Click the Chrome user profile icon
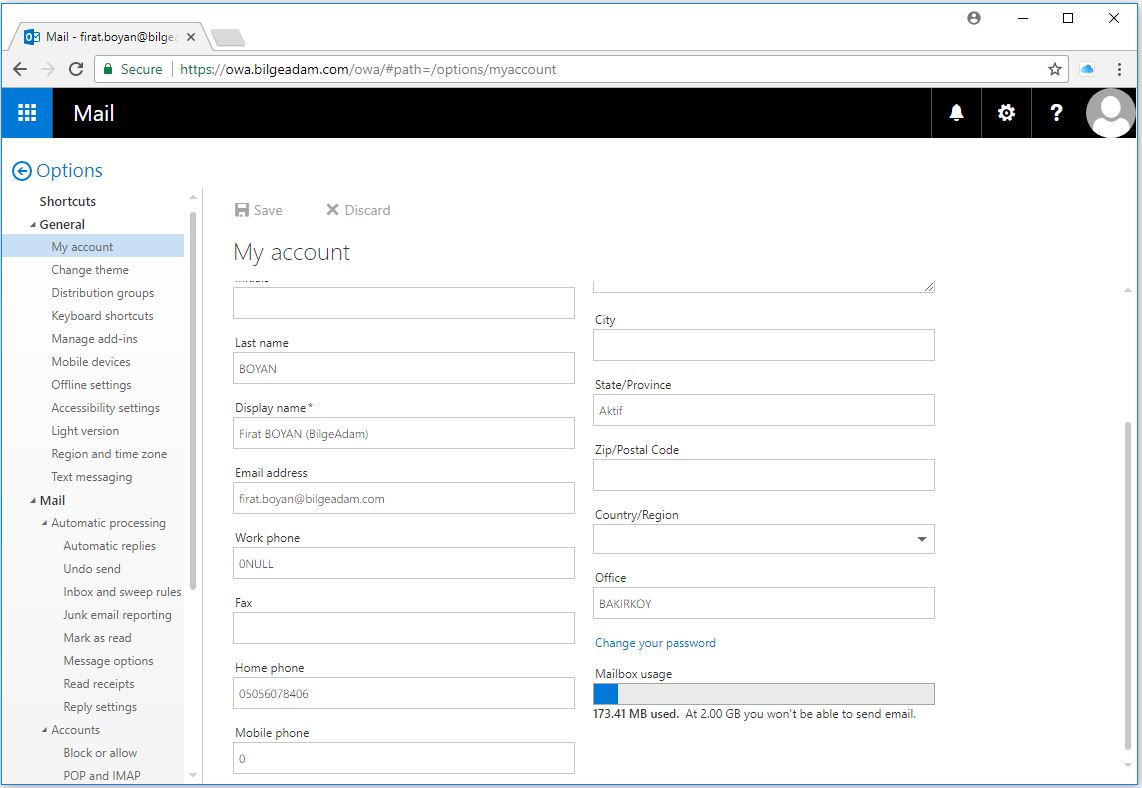Viewport: 1142px width, 788px height. (x=974, y=18)
